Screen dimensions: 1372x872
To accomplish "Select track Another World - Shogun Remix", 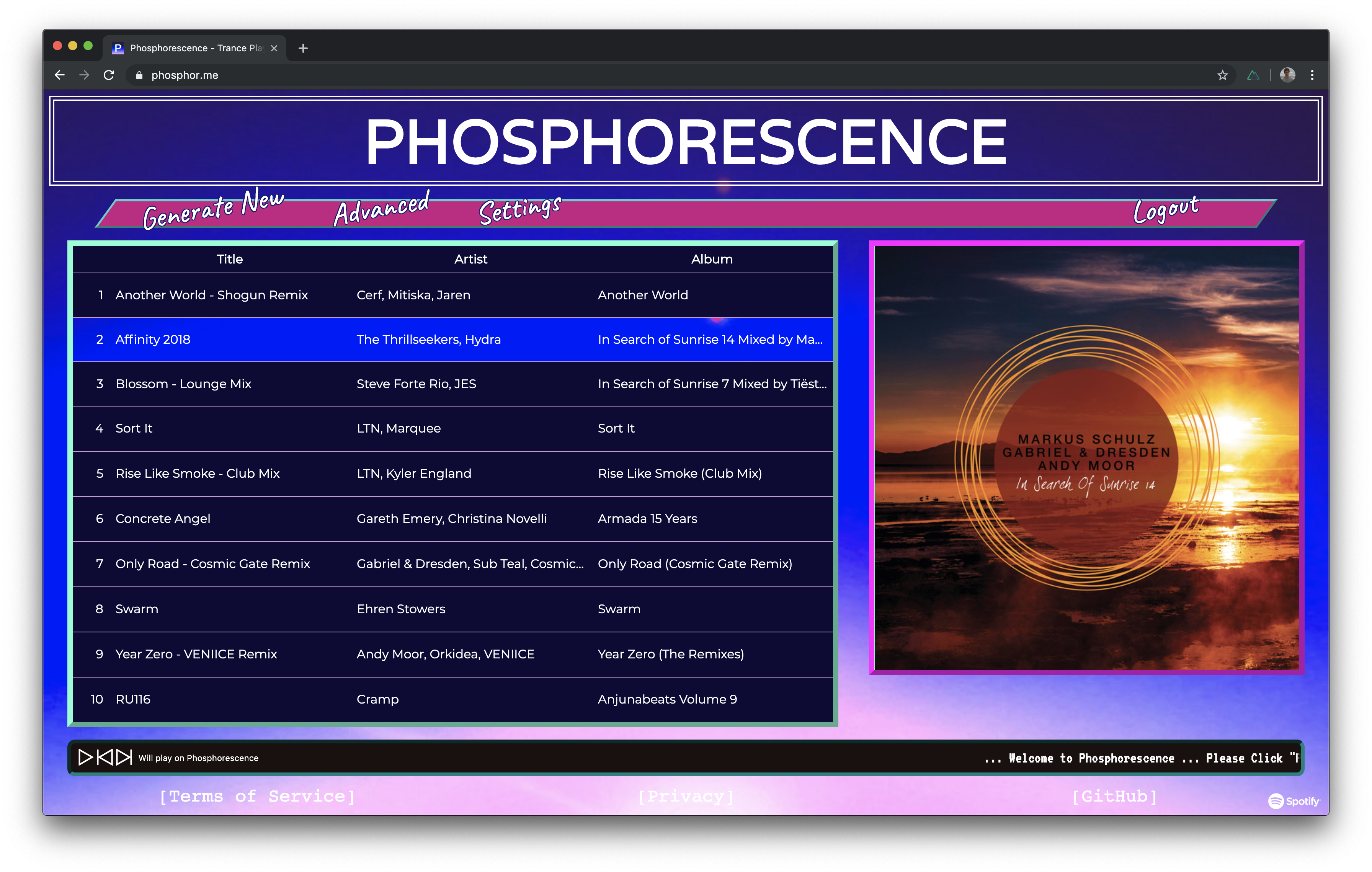I will (x=211, y=295).
